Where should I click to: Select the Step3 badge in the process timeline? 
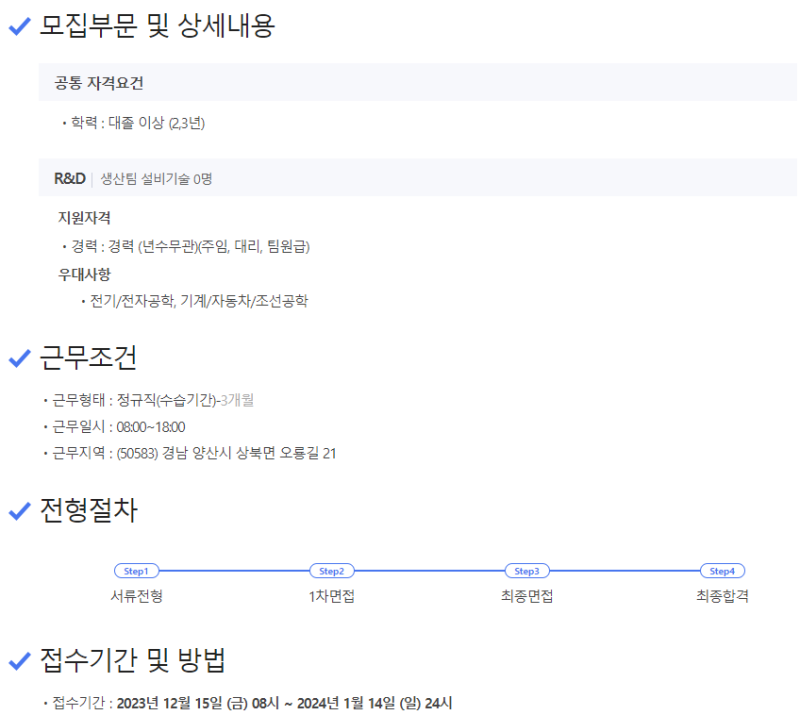(x=526, y=571)
